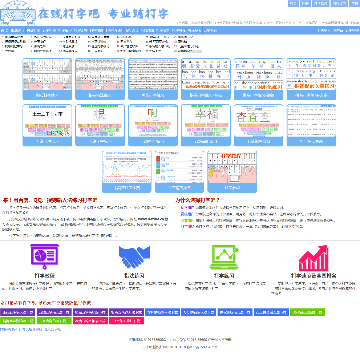Click the red heading above the left intro paragraph
This screenshot has height=360, width=360.
click(50, 200)
